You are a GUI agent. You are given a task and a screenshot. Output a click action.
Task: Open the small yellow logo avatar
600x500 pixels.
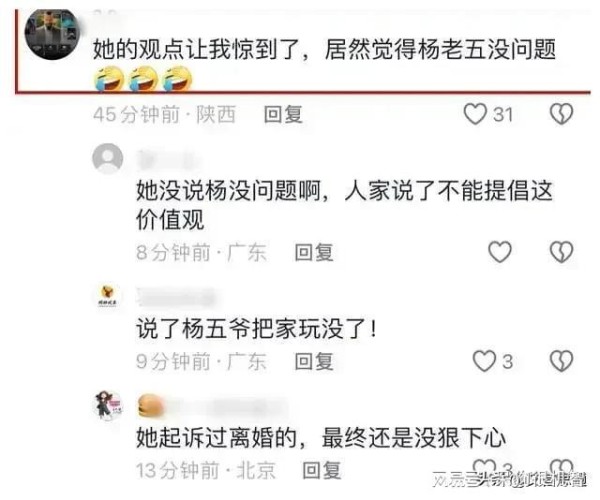(x=108, y=296)
